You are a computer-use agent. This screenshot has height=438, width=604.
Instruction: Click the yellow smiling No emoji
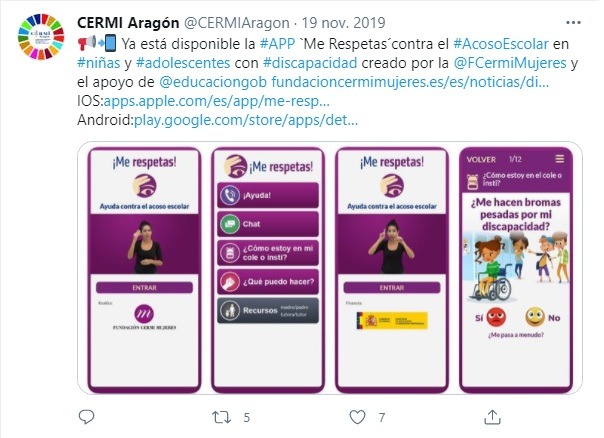pos(535,317)
